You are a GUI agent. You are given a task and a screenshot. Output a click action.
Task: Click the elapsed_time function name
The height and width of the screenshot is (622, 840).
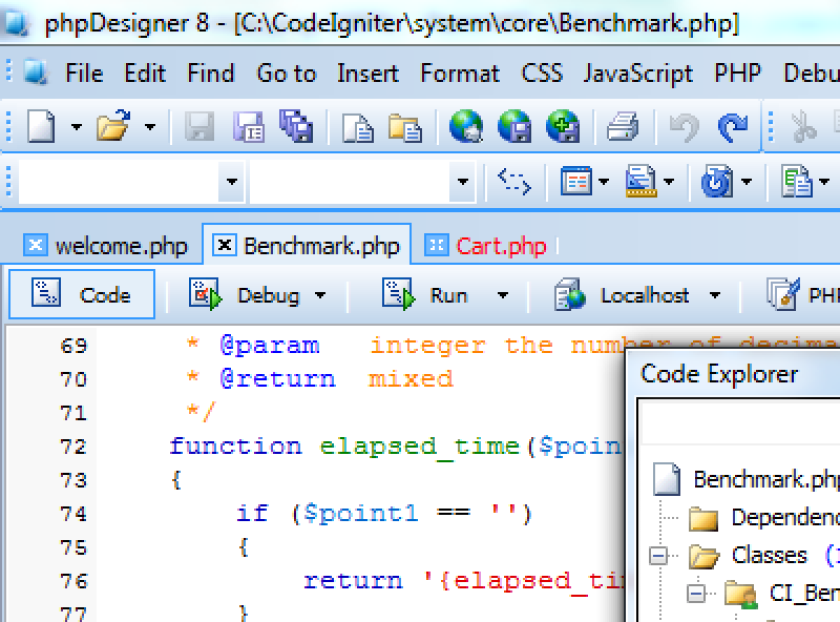click(419, 446)
